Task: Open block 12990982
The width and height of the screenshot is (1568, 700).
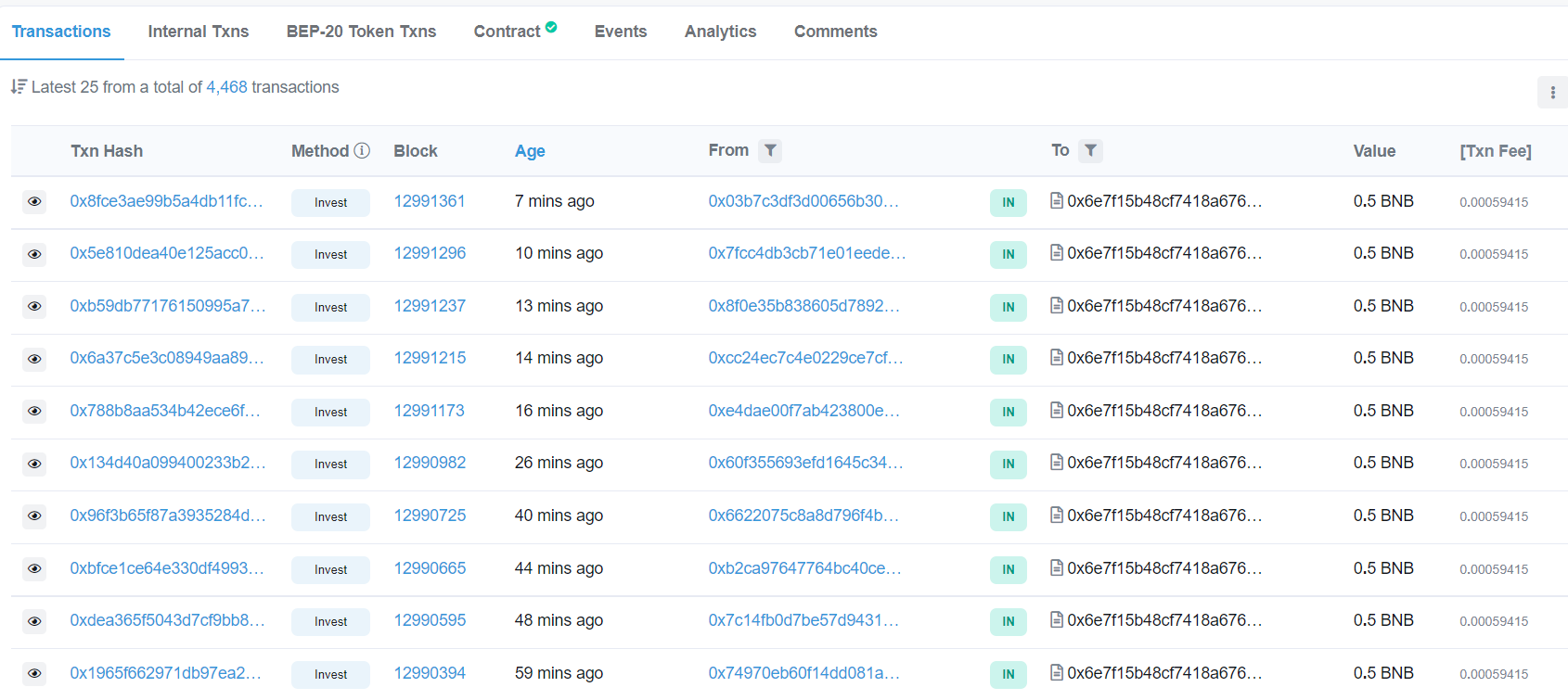Action: click(x=430, y=463)
